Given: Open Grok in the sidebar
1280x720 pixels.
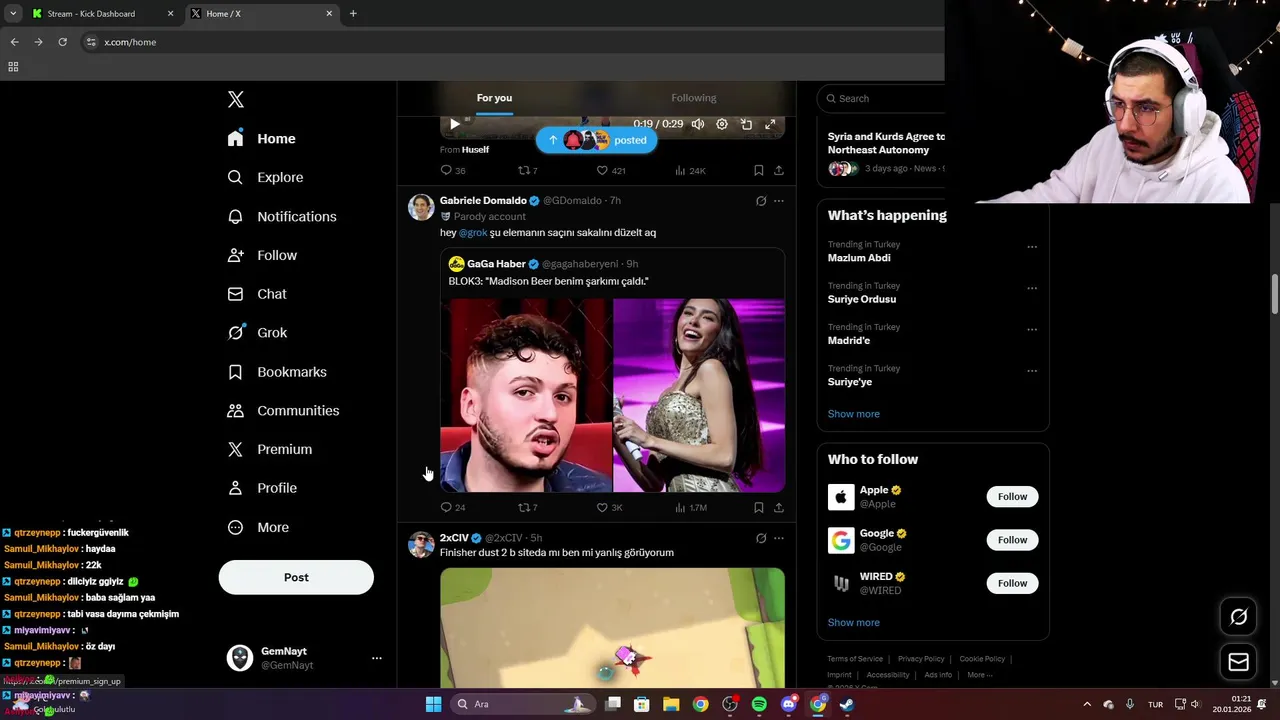Looking at the screenshot, I should [x=257, y=333].
